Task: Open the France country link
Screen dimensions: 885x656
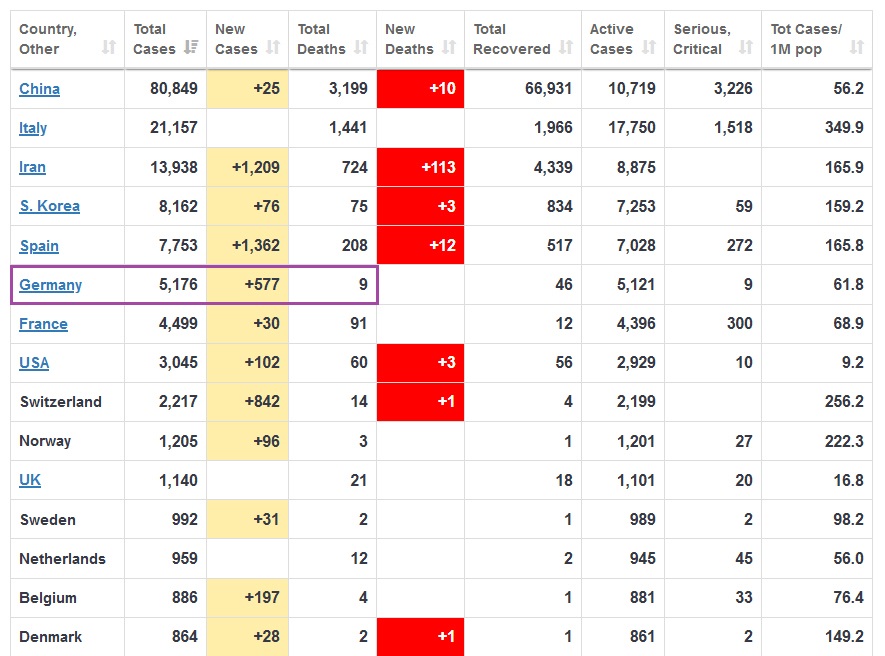Action: tap(43, 324)
